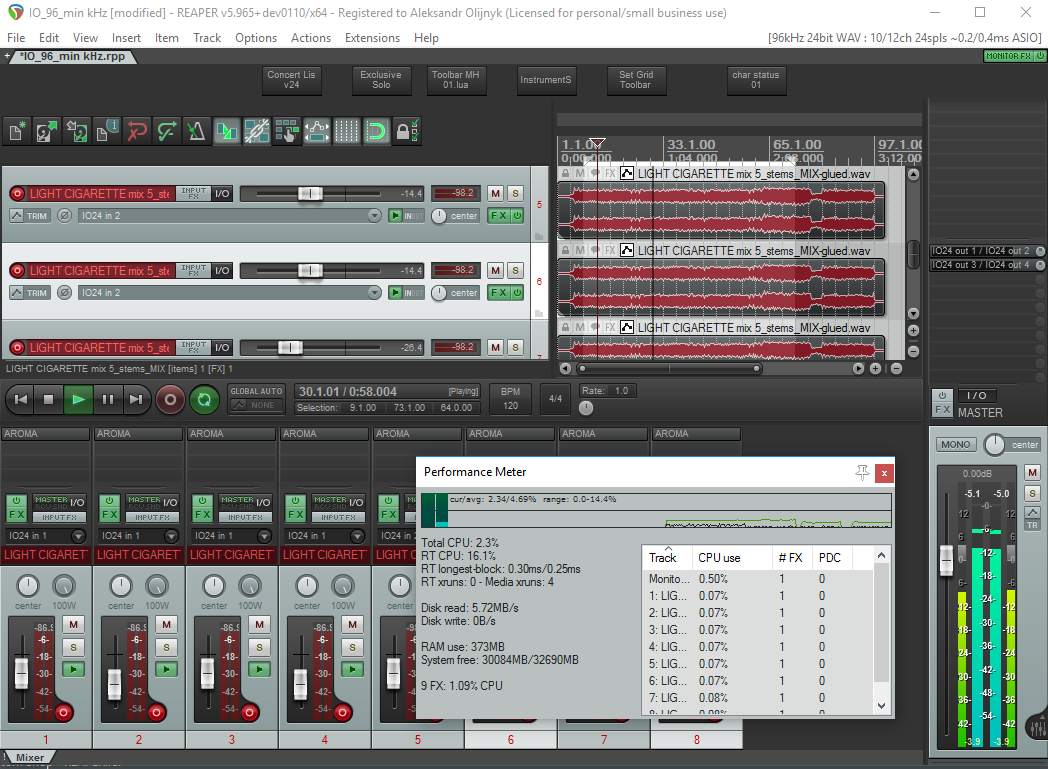Open the File menu
Viewport: 1048px width, 769px height.
click(x=16, y=38)
